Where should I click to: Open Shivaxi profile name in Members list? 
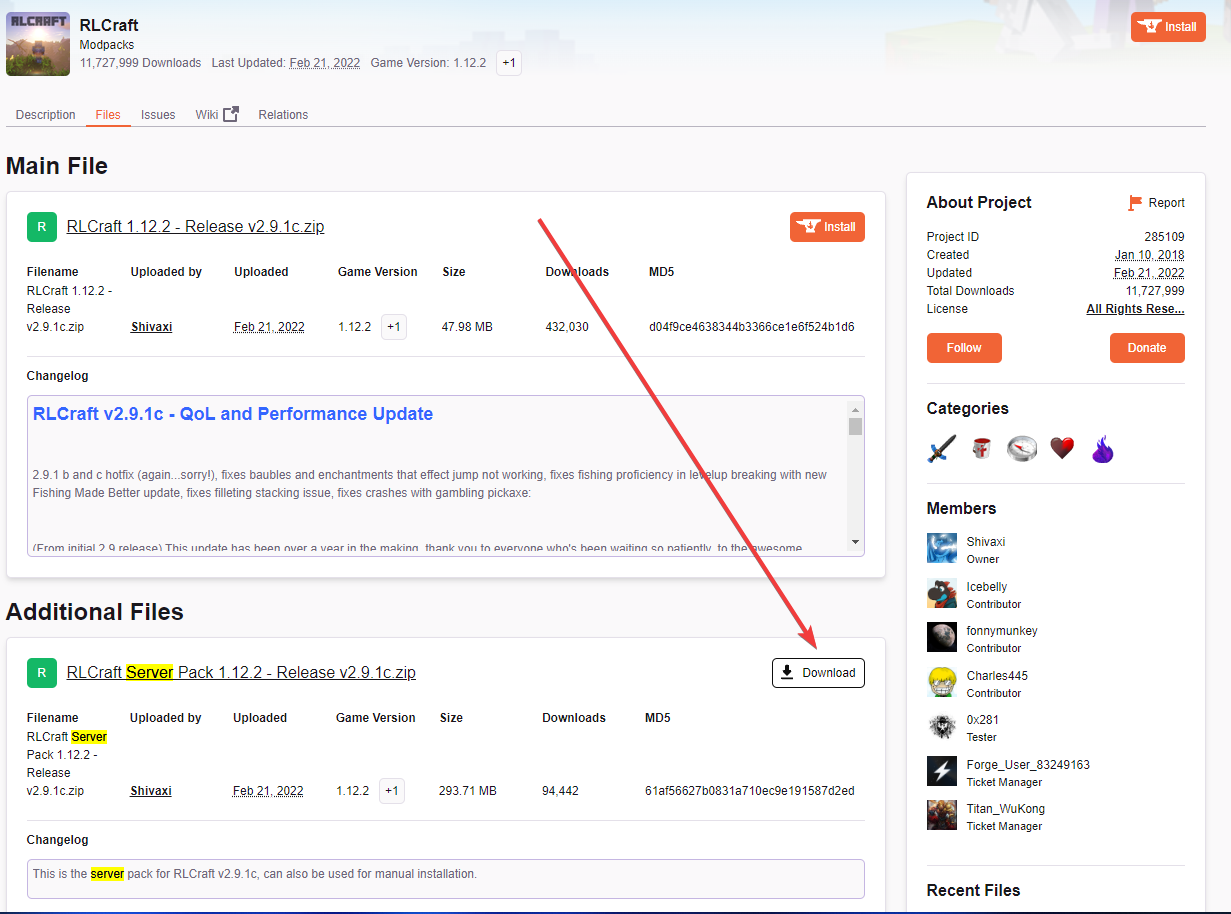pyautogui.click(x=986, y=542)
